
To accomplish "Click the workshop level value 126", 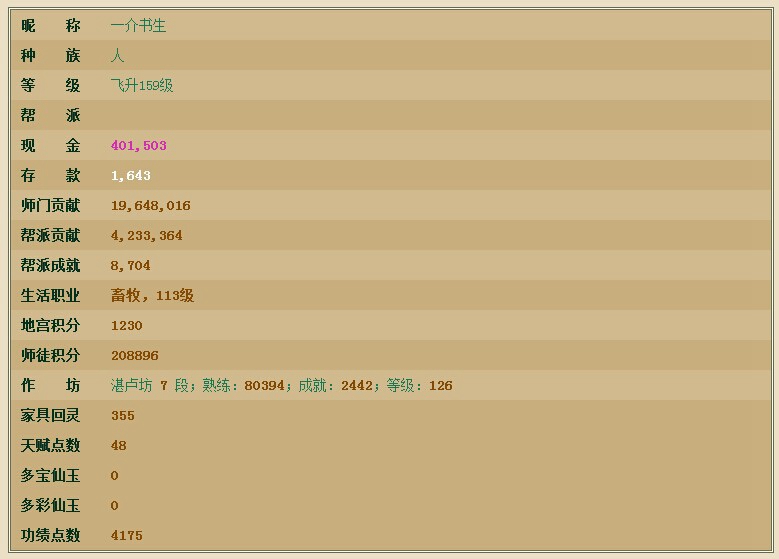I will (440, 386).
